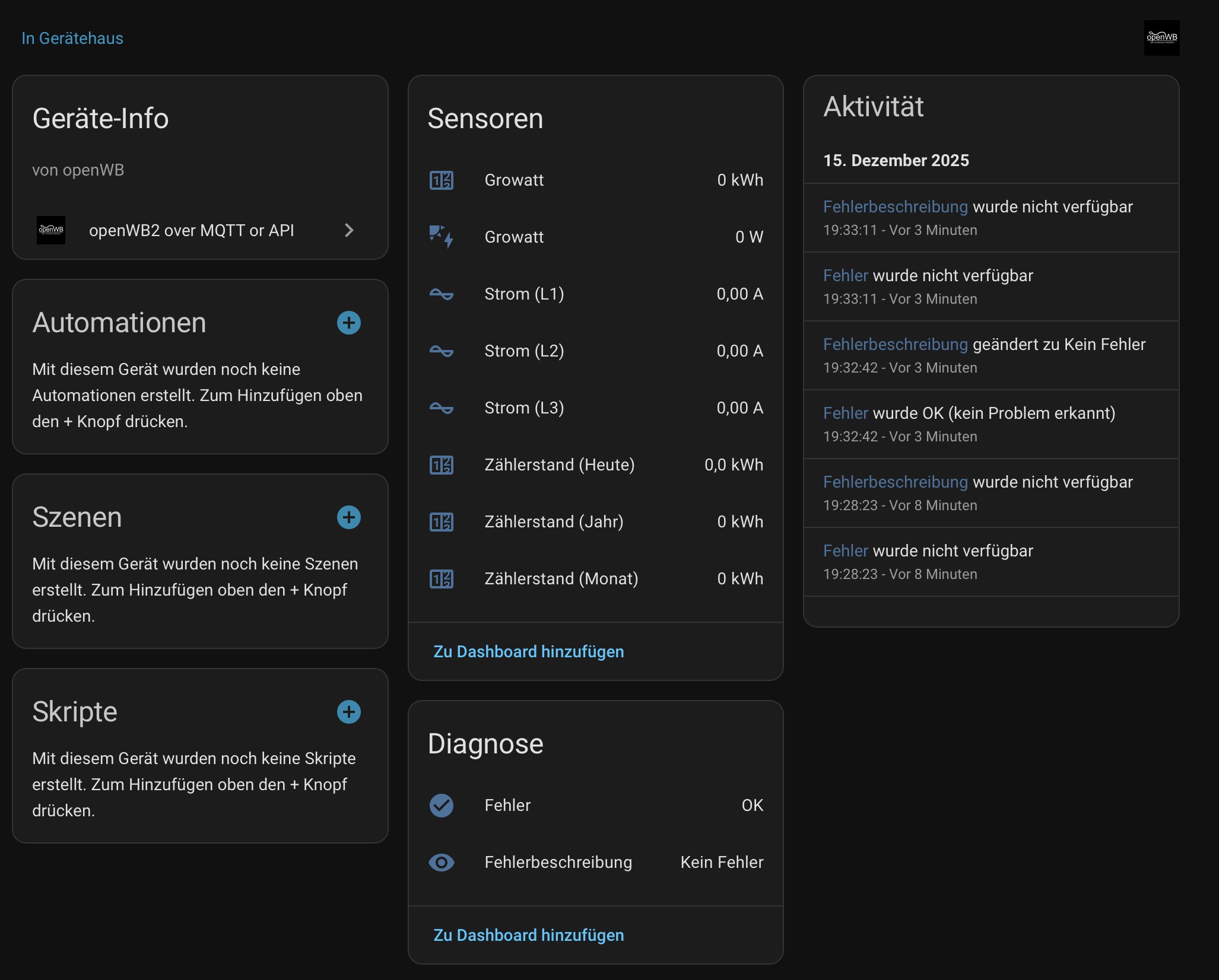Click the openWB logo at top right
The height and width of the screenshot is (980, 1219).
pos(1161,38)
